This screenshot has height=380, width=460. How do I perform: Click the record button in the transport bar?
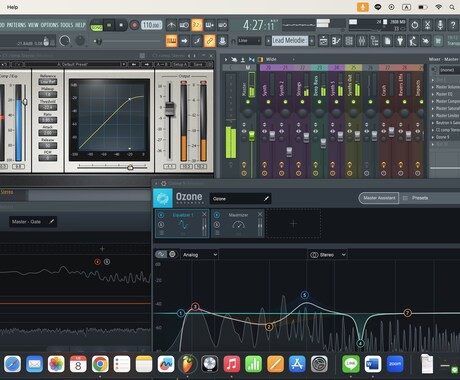(134, 25)
